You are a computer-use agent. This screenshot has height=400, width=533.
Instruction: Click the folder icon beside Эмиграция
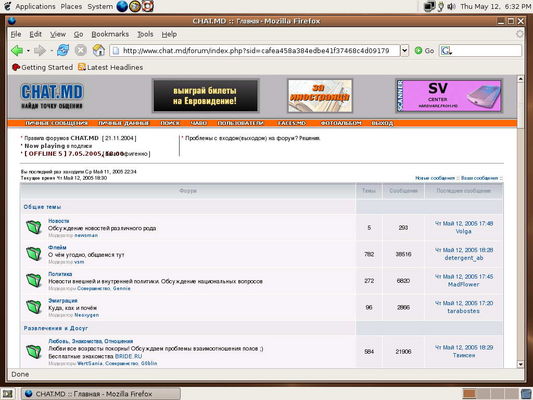(x=34, y=307)
